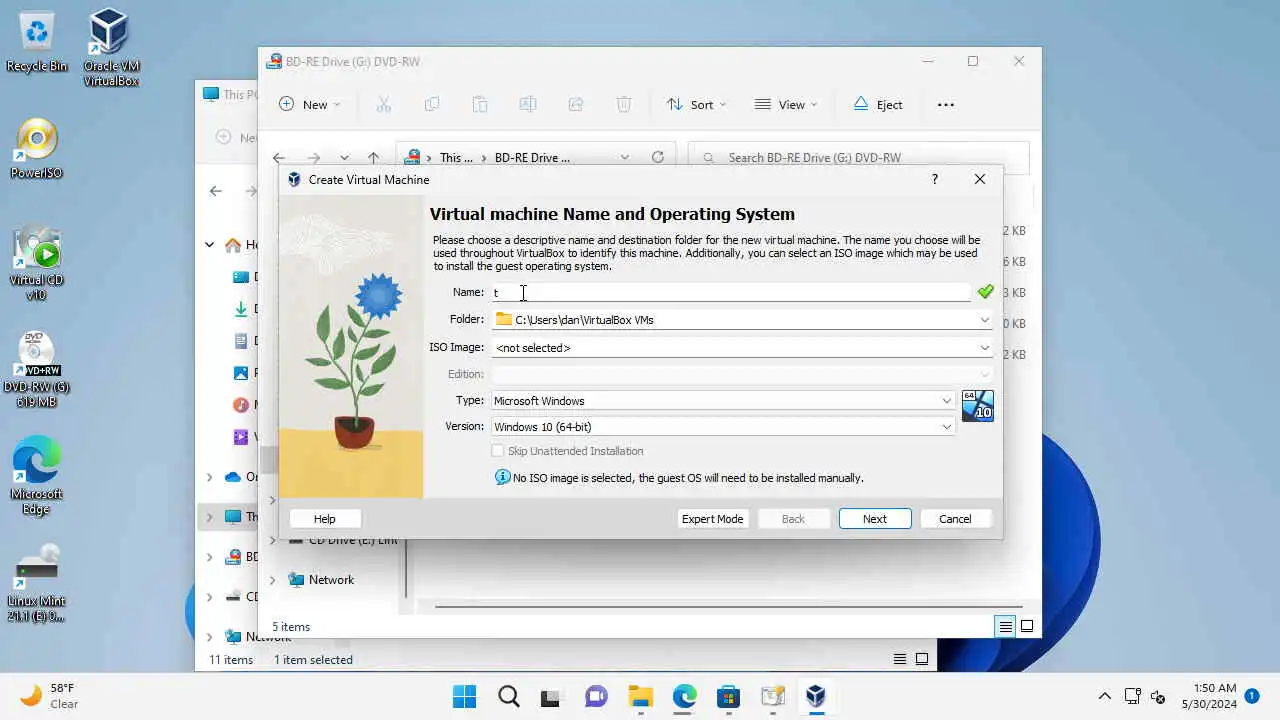This screenshot has width=1280, height=720.
Task: Select Network in the navigation pane
Action: click(x=331, y=580)
